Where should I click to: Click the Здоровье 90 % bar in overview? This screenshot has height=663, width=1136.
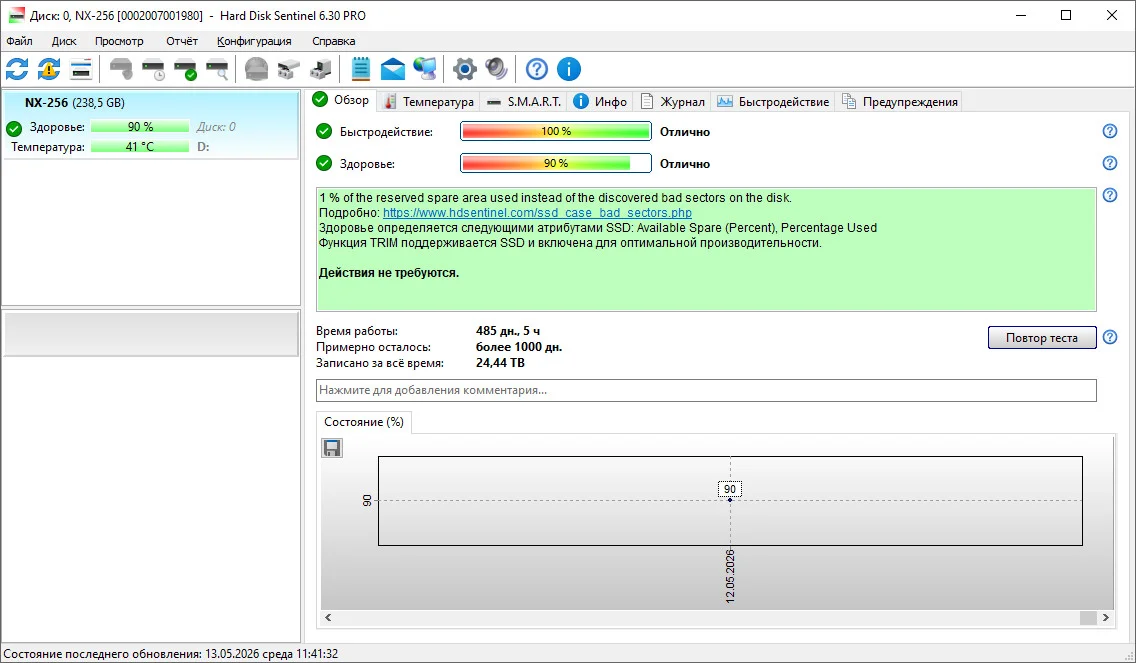pos(556,164)
